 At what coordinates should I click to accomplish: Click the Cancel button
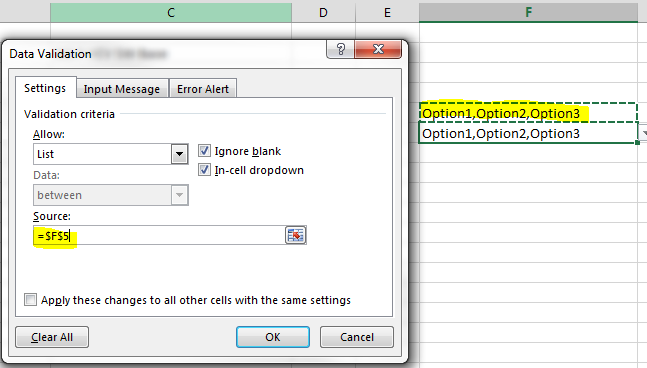tap(357, 337)
